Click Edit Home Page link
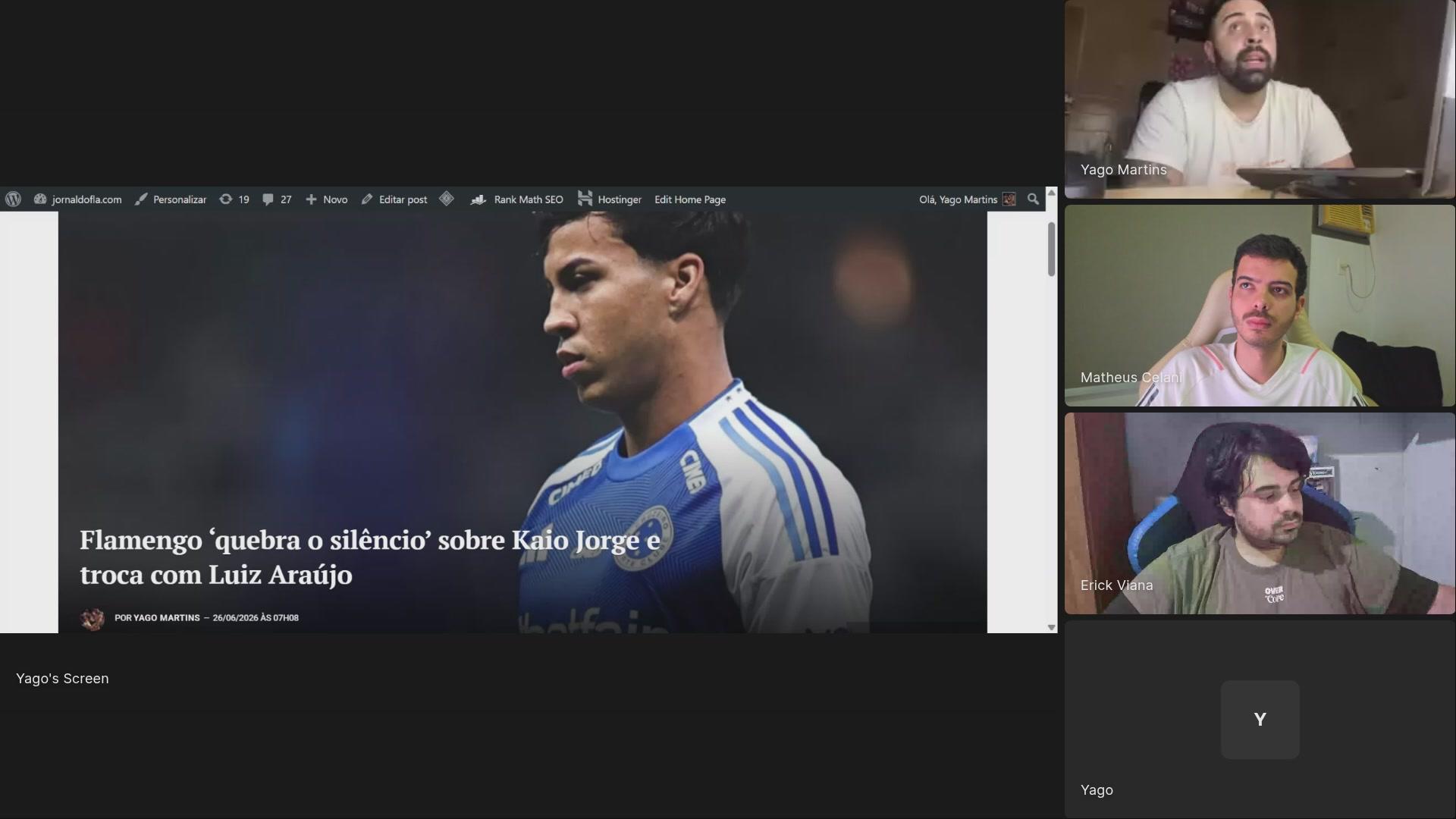Image resolution: width=1456 pixels, height=819 pixels. [x=690, y=199]
